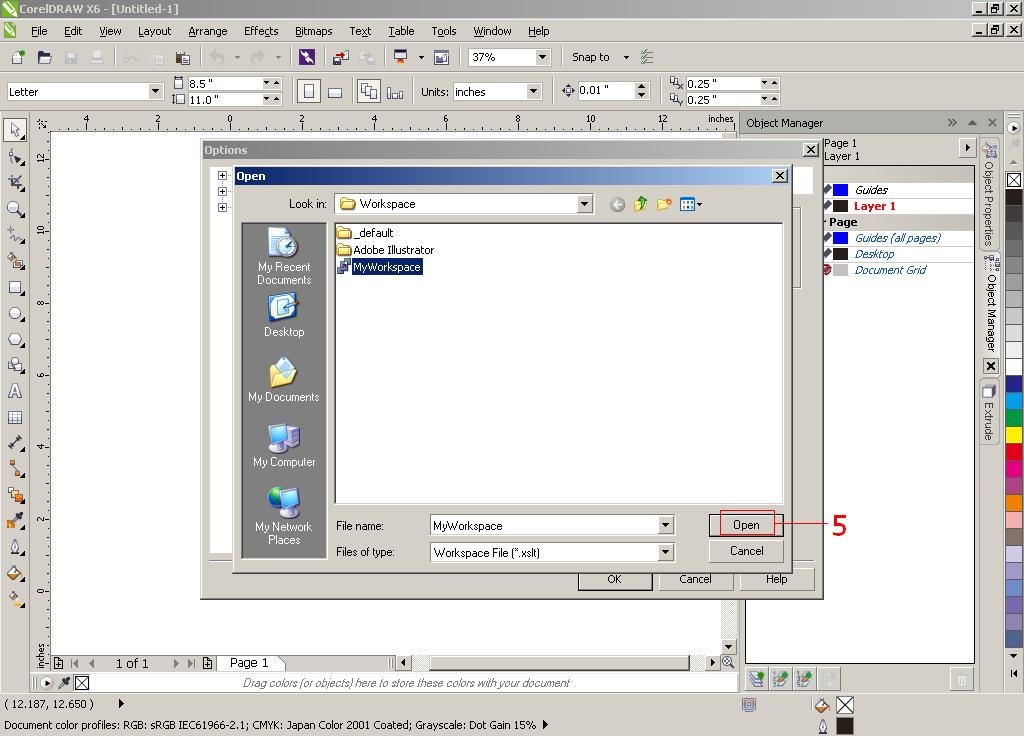Click the Paste toolbar icon
The width and height of the screenshot is (1024, 736).
pyautogui.click(x=184, y=57)
